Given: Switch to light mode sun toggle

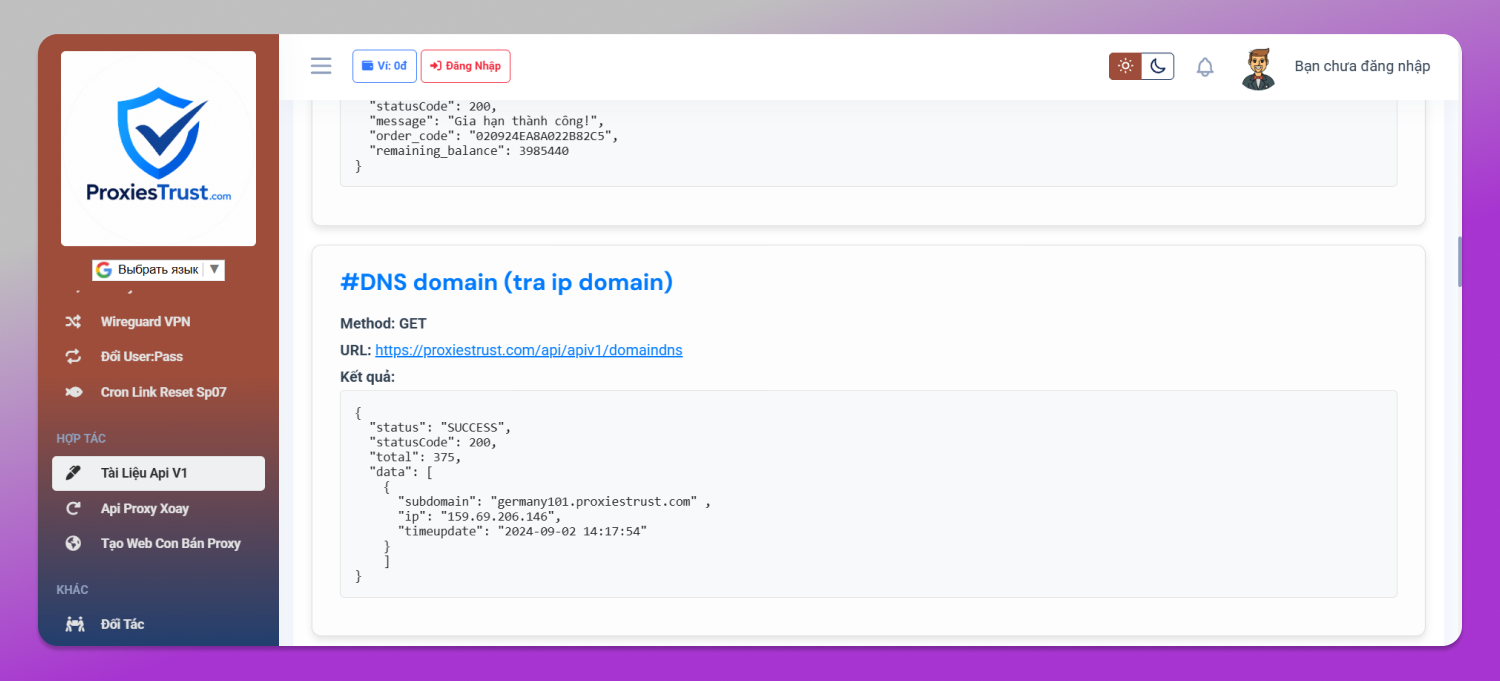Looking at the screenshot, I should [1125, 66].
